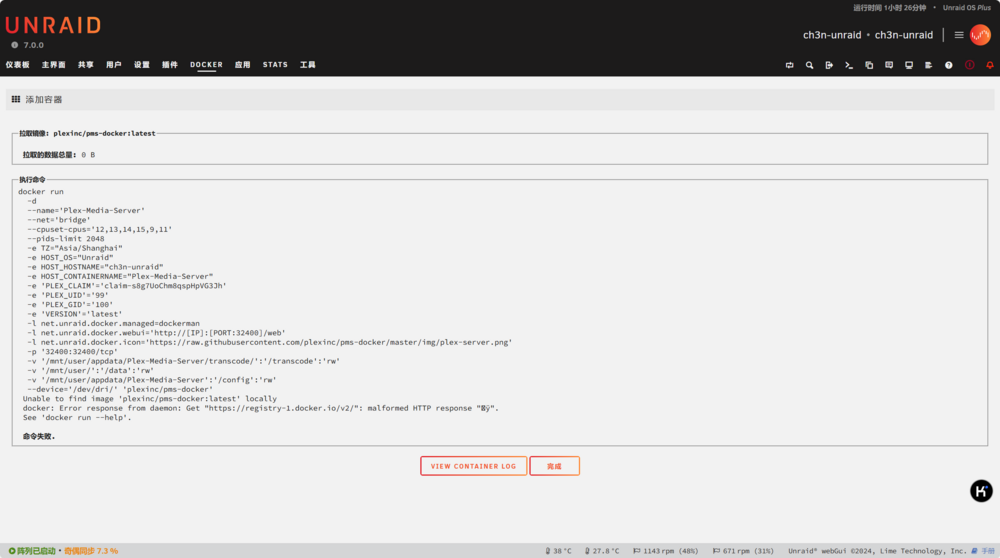Click the switch-language arrows icon in toolbar

pos(790,65)
